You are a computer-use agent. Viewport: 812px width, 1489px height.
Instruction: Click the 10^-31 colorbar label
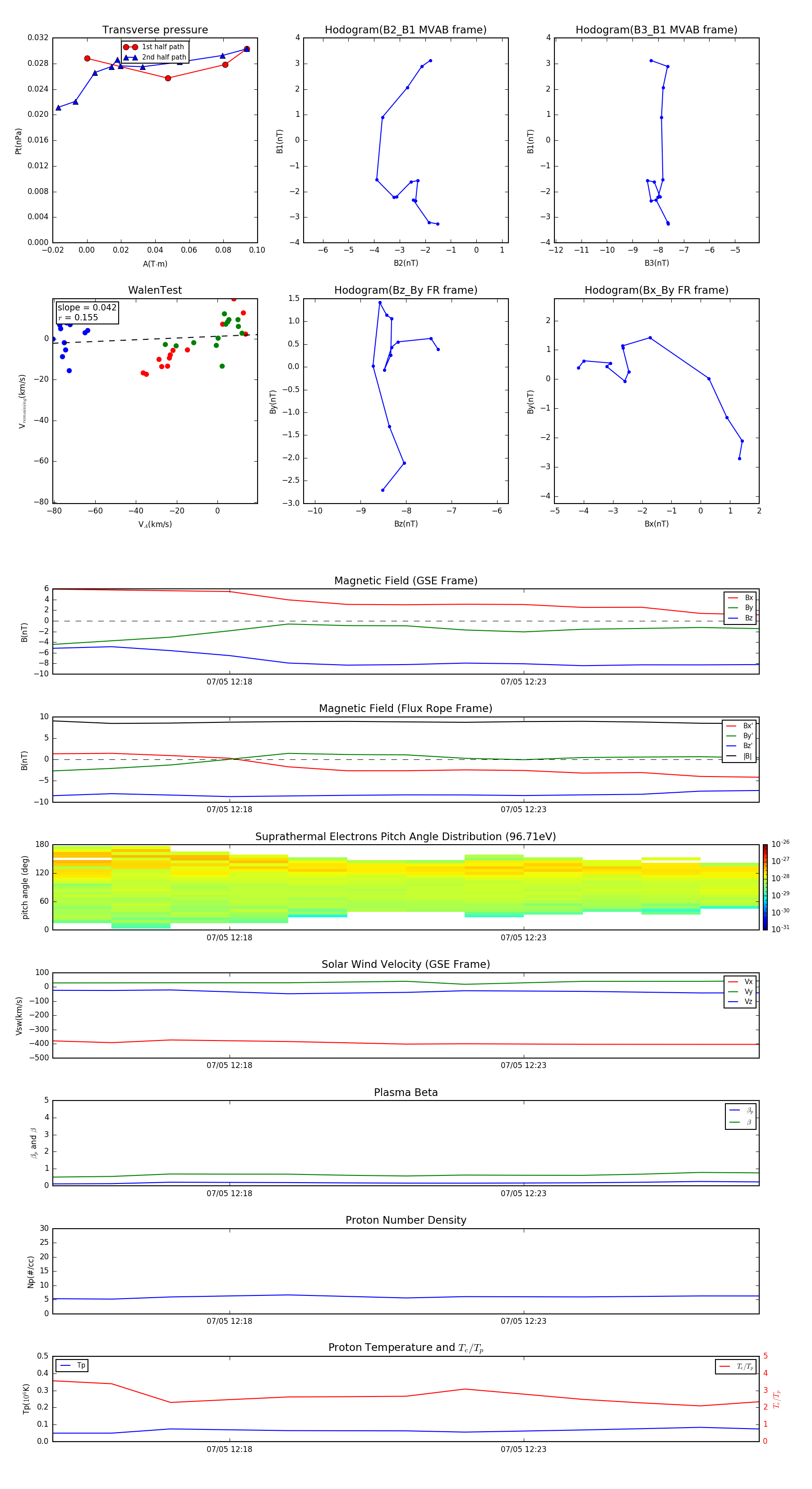[780, 929]
